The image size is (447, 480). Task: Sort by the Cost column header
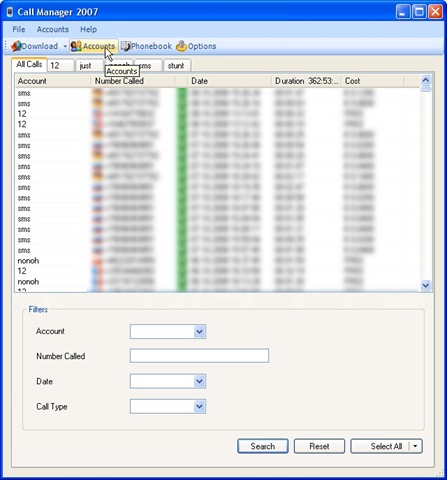[x=373, y=81]
